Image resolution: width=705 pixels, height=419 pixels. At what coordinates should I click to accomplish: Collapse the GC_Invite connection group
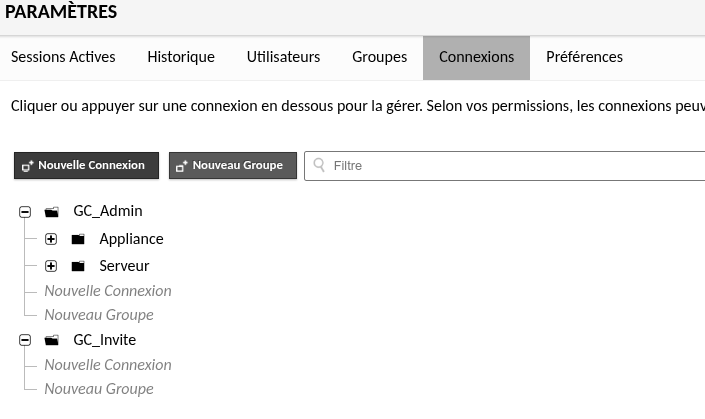click(x=25, y=341)
